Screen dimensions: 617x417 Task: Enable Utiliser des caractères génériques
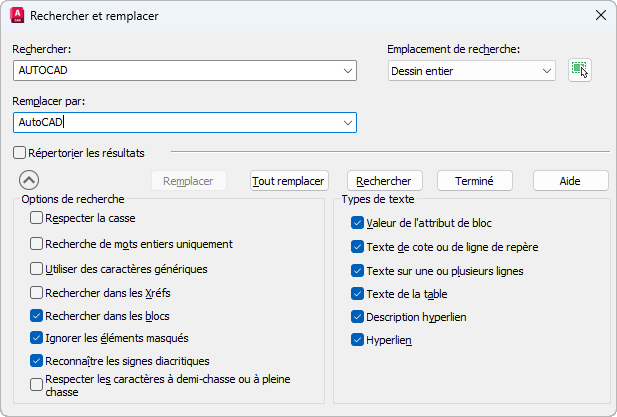click(37, 269)
